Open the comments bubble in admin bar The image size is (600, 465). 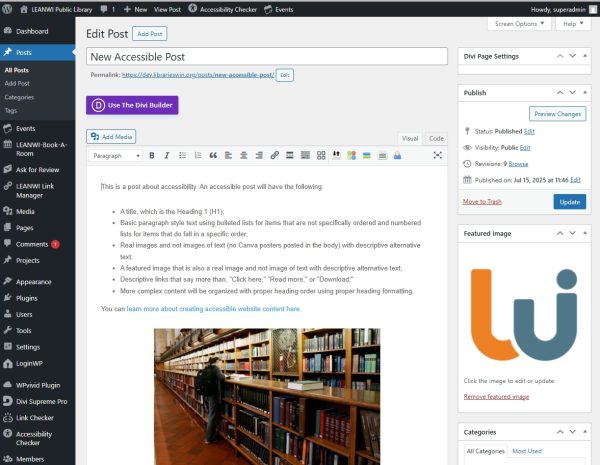point(108,9)
